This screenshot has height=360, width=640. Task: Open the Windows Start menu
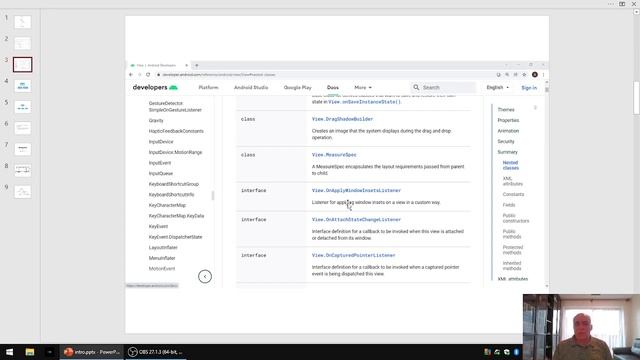(9, 352)
